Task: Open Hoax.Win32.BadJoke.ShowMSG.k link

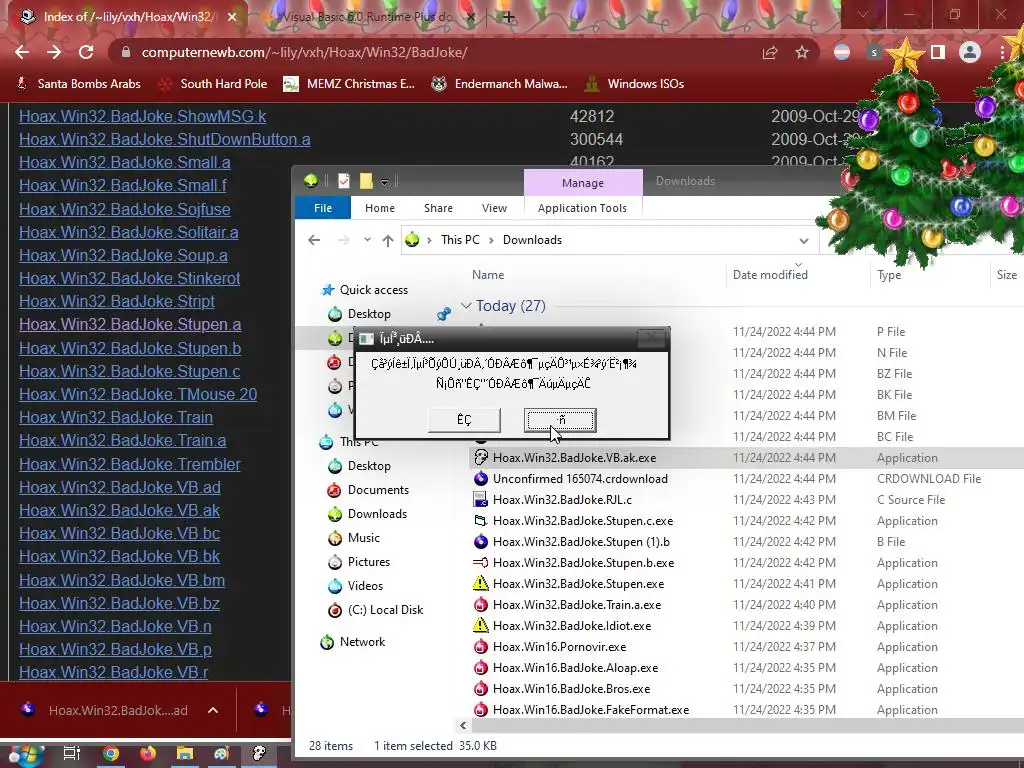Action: [142, 116]
